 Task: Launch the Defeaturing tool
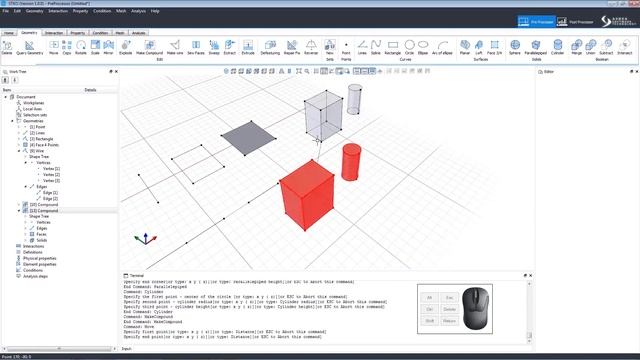tap(270, 47)
